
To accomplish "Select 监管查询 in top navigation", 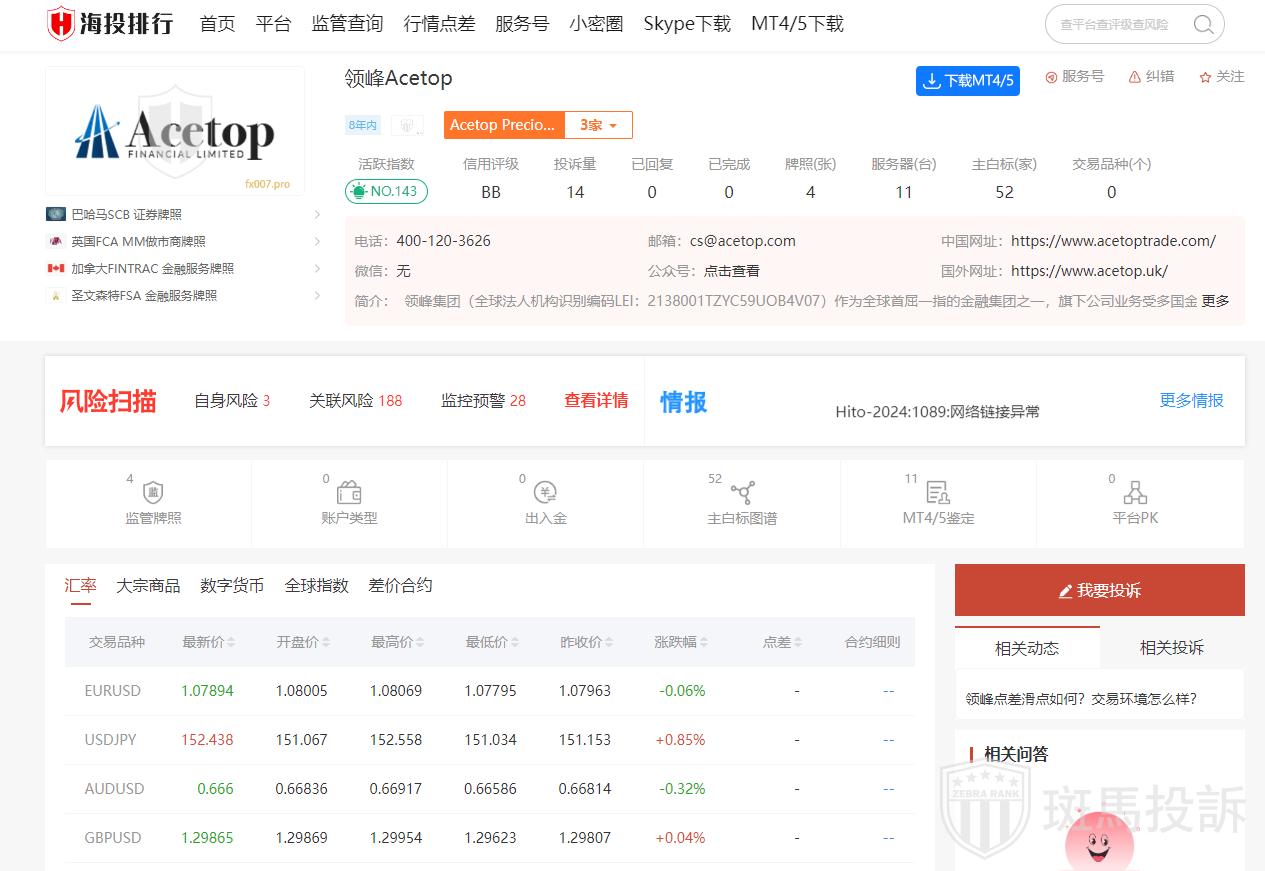I will pyautogui.click(x=347, y=24).
